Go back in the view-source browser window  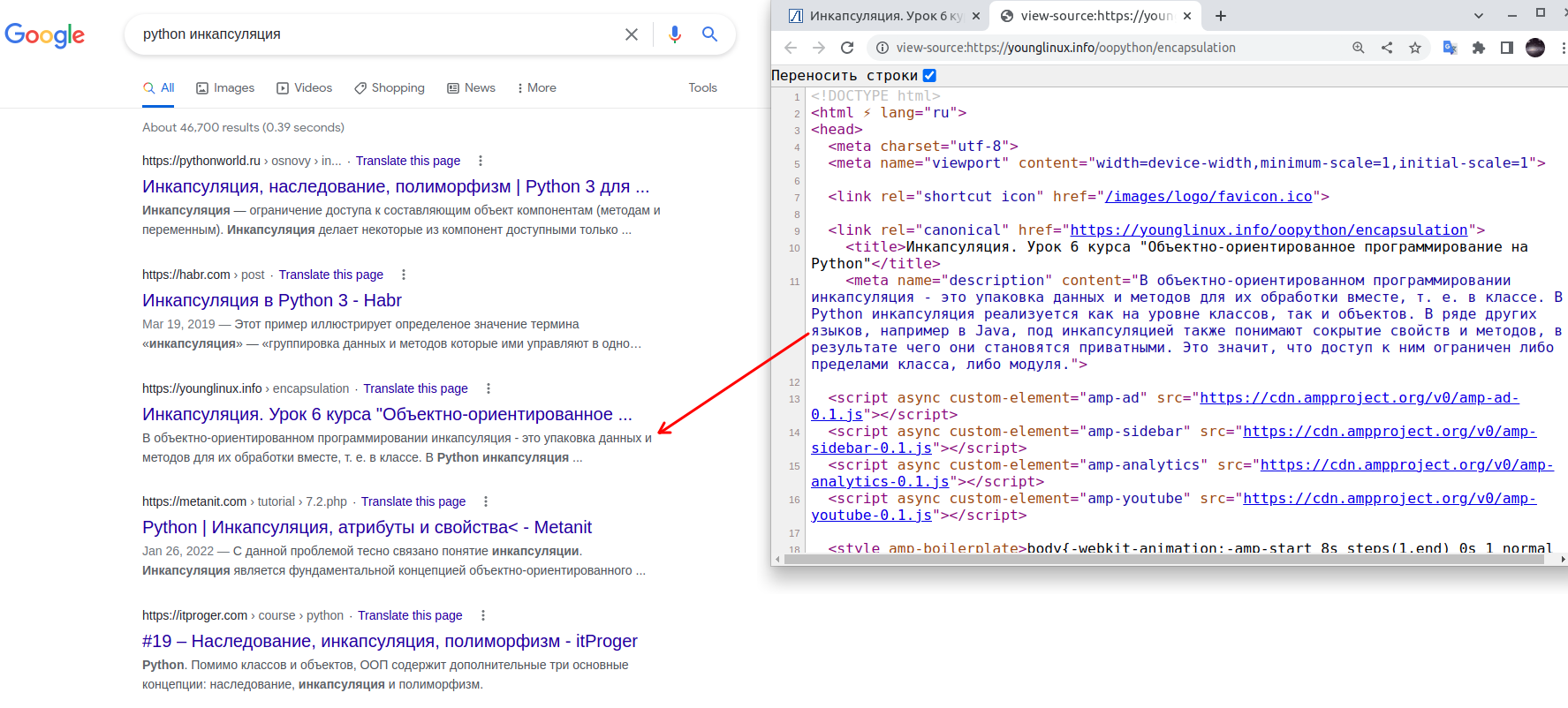[791, 48]
